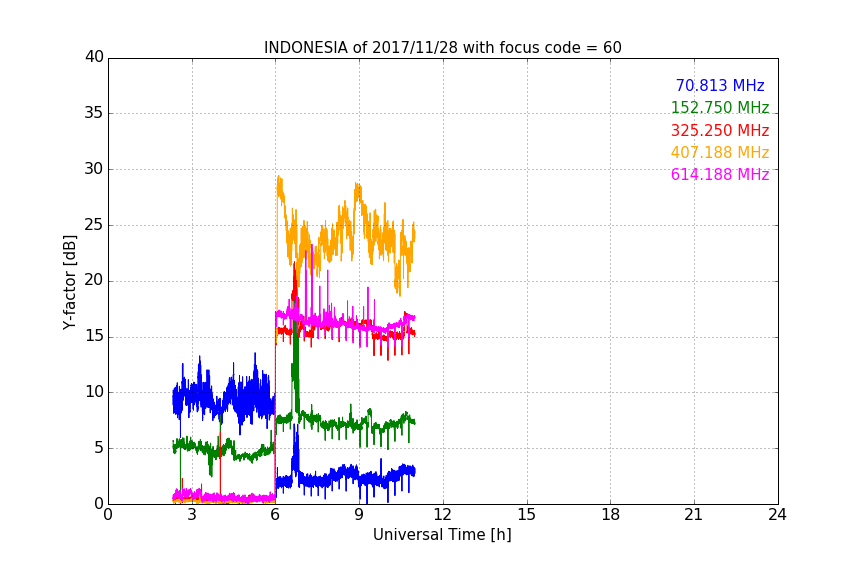The image size is (864, 576).
Task: Click the x-axis tick label 9
Action: point(359,515)
